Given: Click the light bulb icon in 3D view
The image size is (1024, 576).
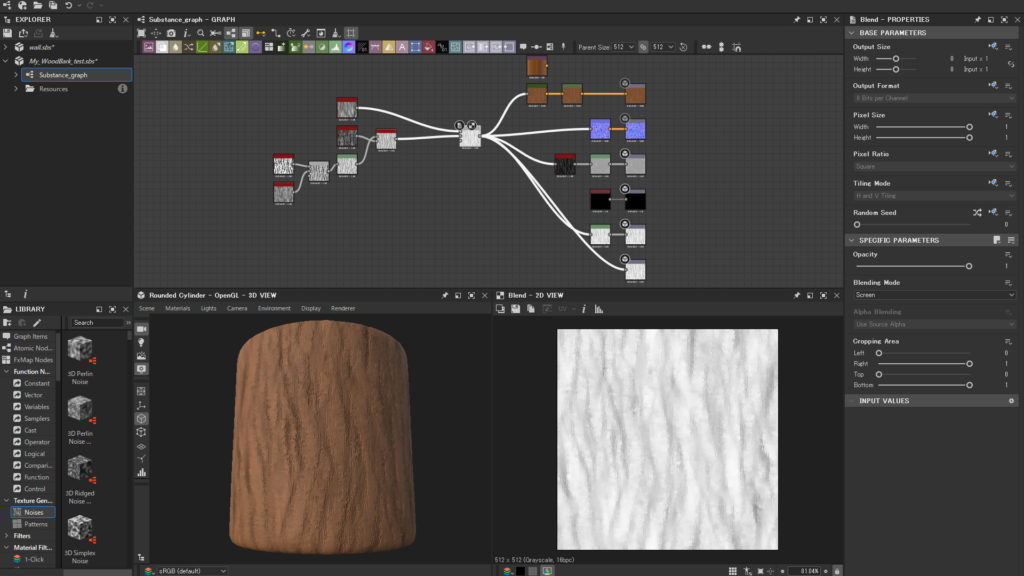Looking at the screenshot, I should [141, 342].
